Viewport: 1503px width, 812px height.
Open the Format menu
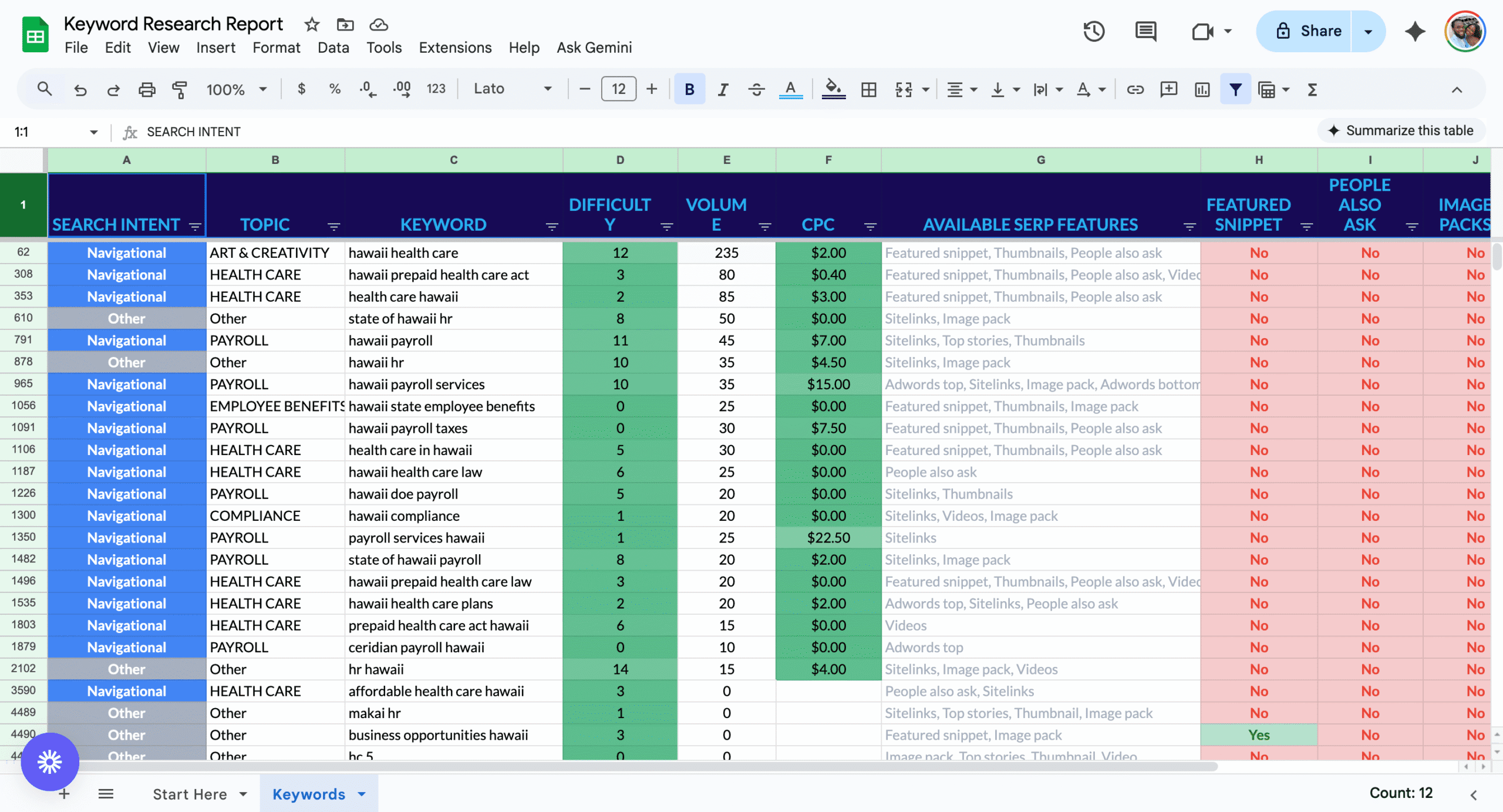276,48
